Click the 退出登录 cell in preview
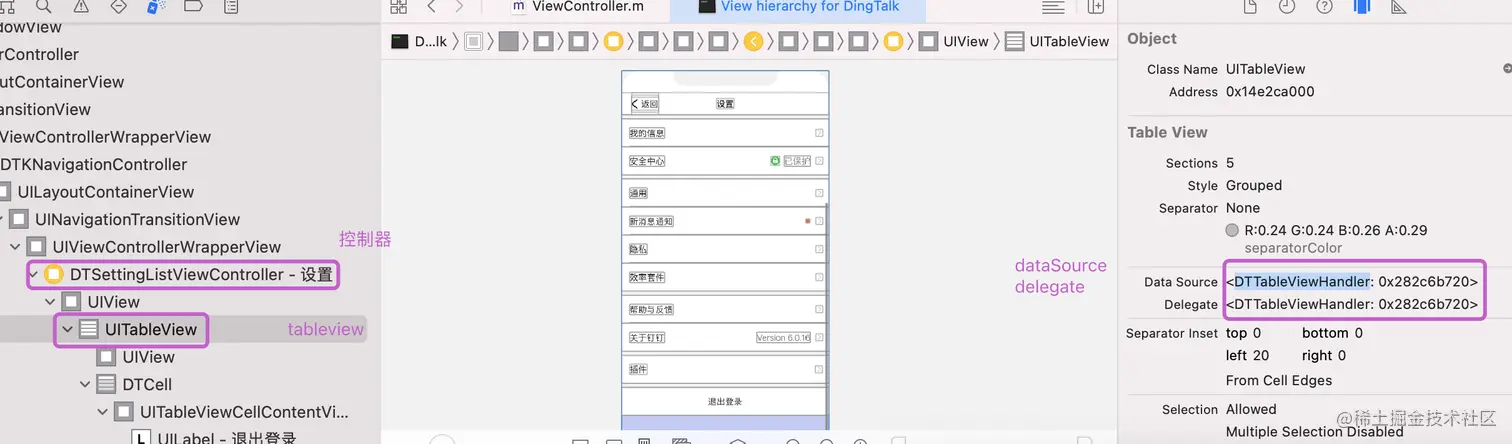This screenshot has width=1512, height=444. [x=725, y=401]
